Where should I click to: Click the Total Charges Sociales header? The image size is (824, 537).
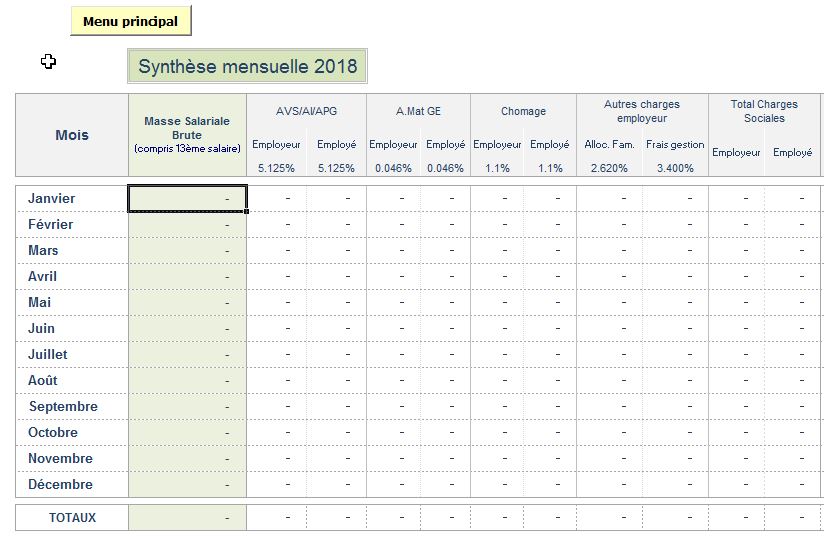763,111
